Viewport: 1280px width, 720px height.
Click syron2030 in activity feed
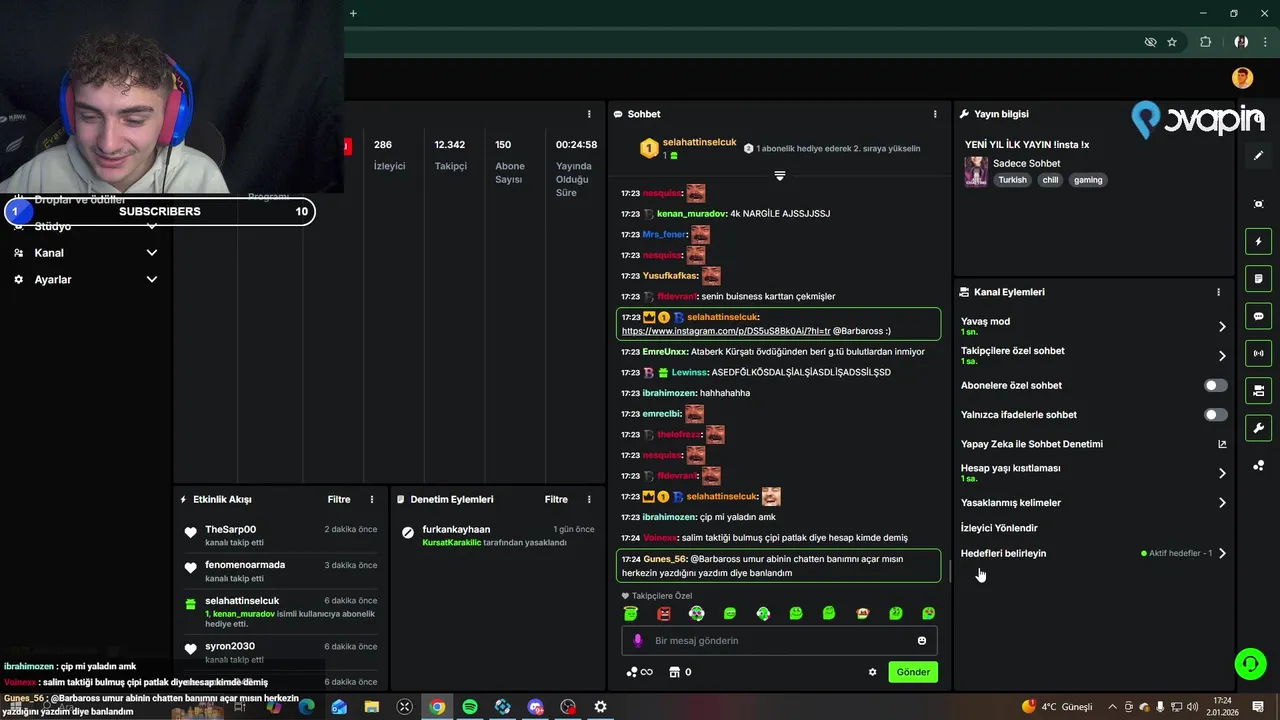[x=230, y=647]
